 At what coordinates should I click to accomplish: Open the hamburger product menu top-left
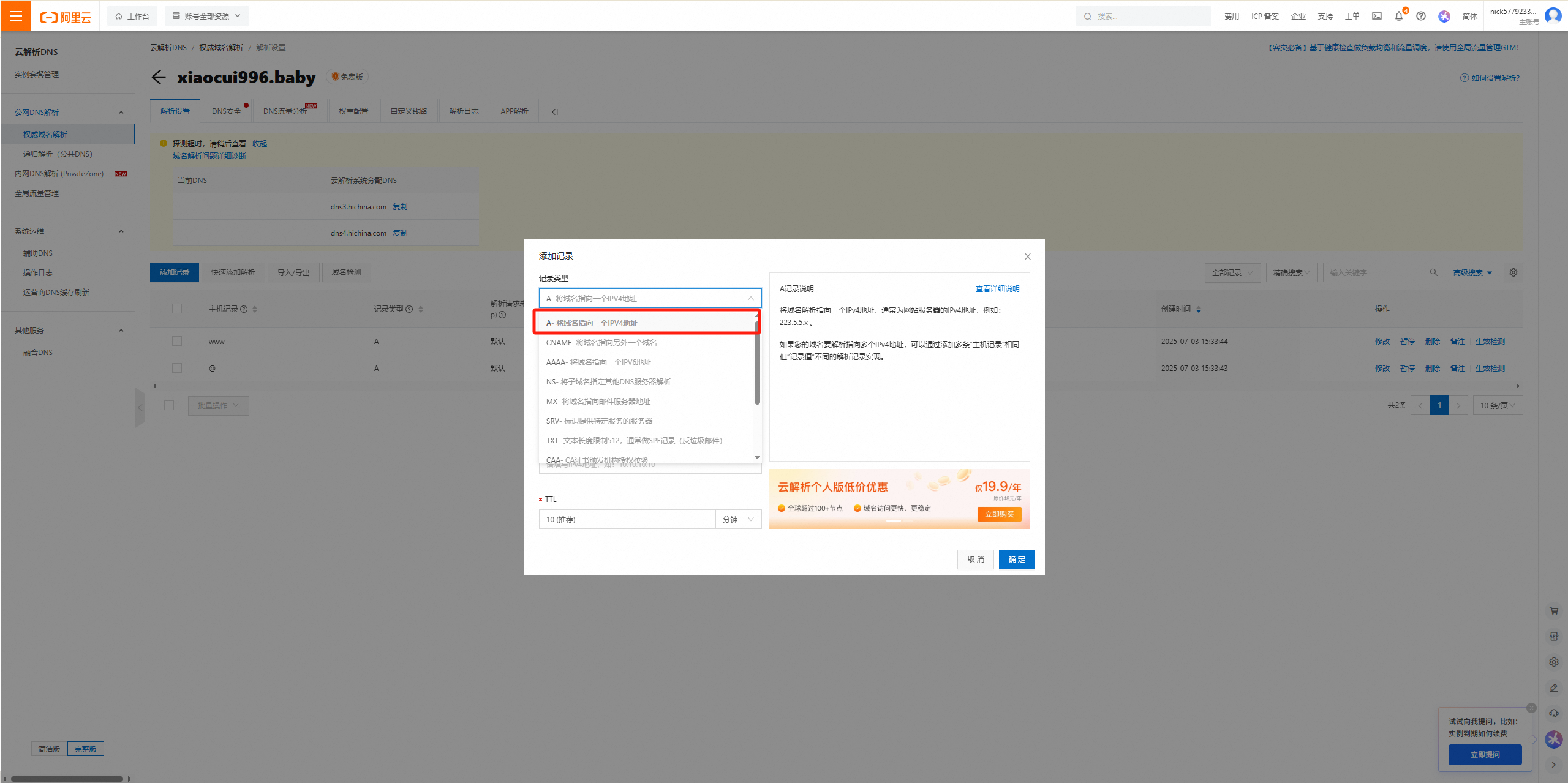[15, 16]
